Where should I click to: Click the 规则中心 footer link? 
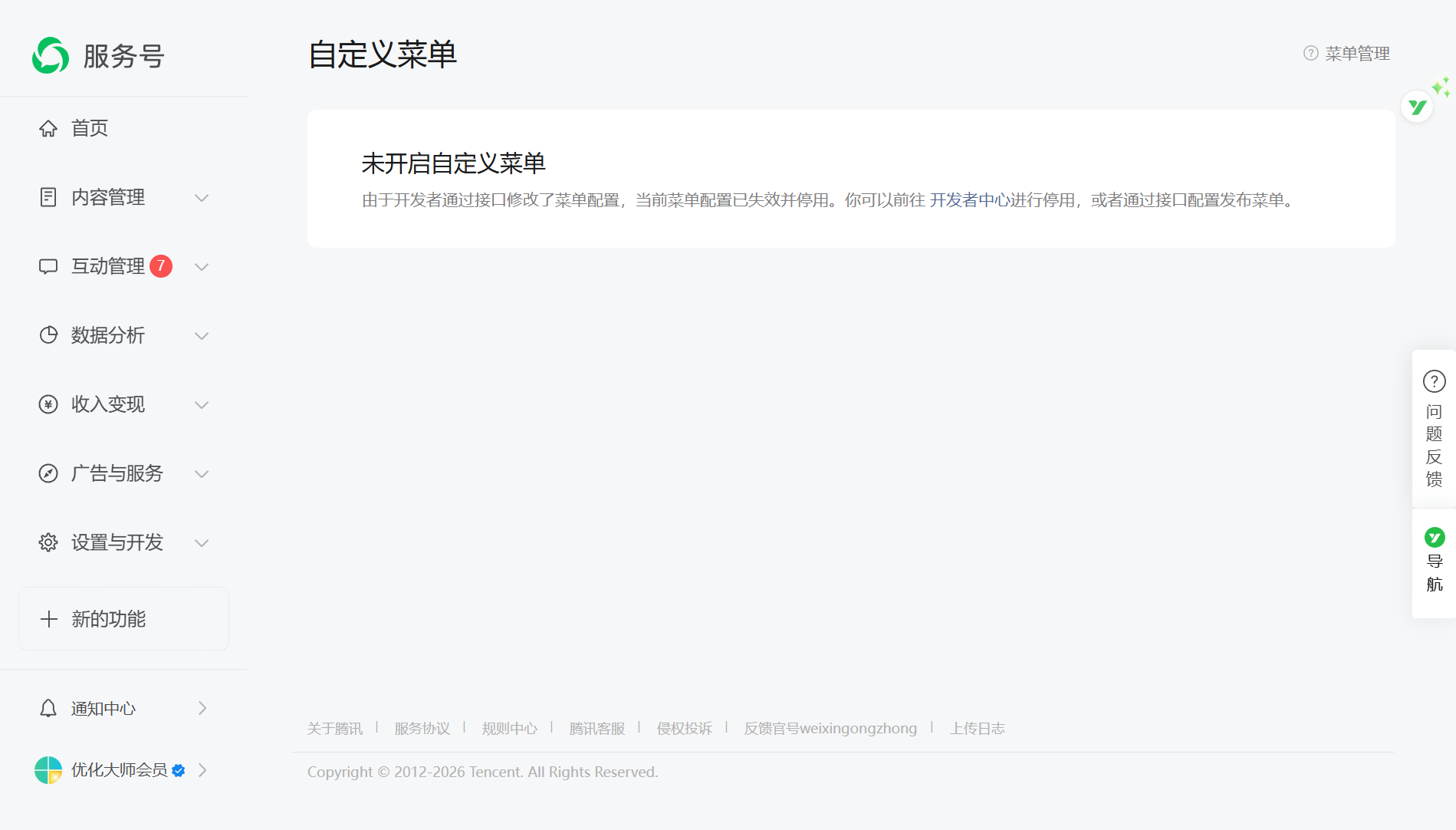point(509,728)
